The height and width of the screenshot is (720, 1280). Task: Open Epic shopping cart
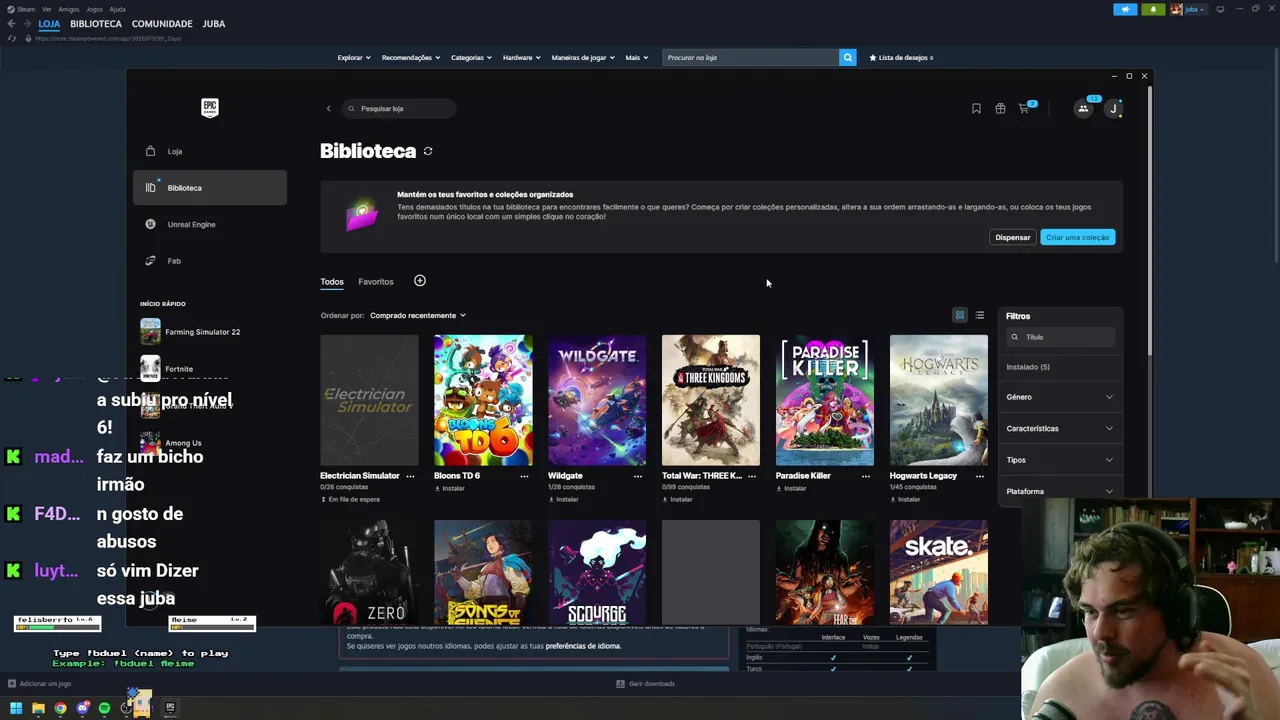(1024, 108)
